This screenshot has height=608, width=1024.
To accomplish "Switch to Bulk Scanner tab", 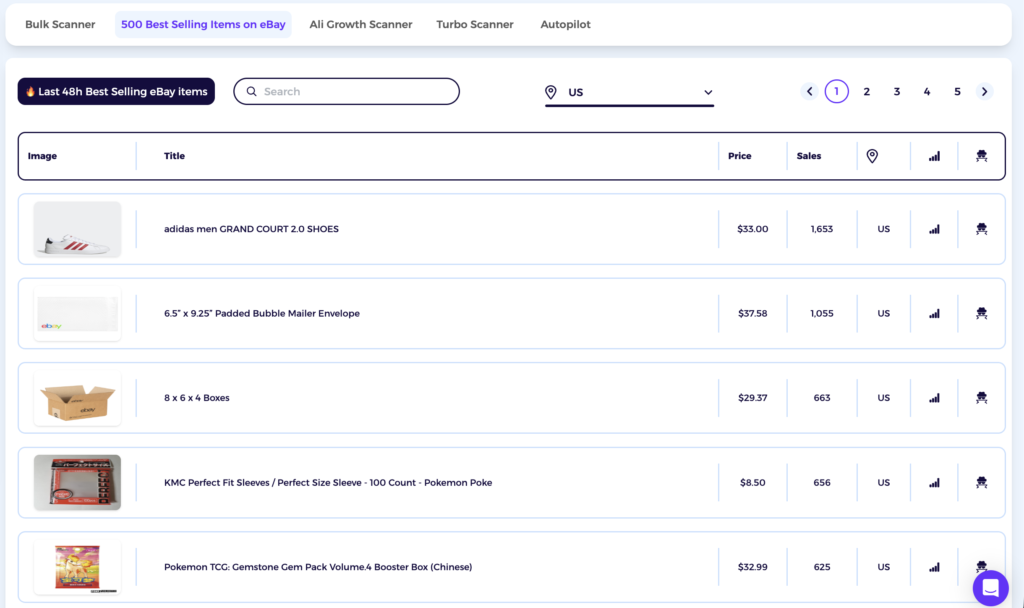I will (60, 24).
